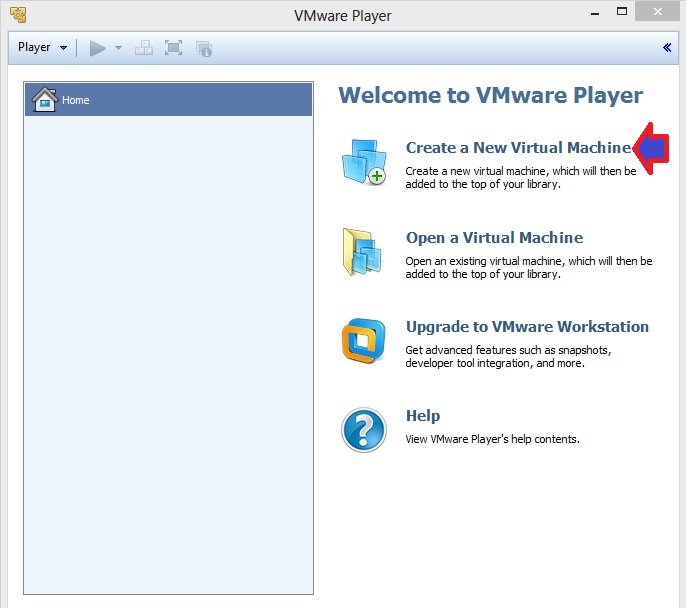Click Open a Virtual Machine heading
The width and height of the screenshot is (686, 609).
494,238
